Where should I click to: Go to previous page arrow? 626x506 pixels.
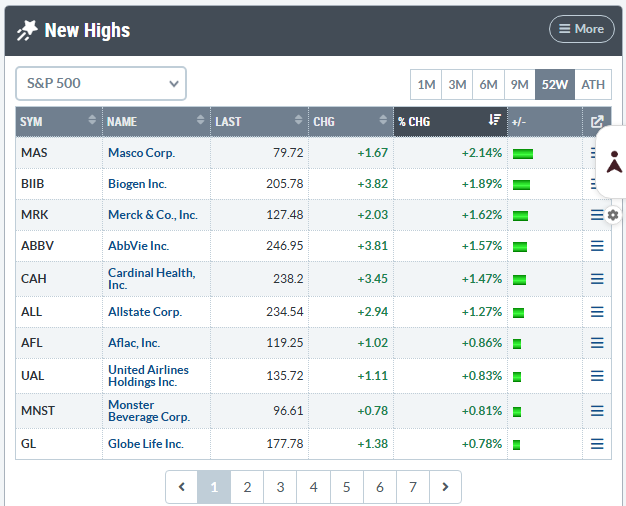click(x=182, y=487)
